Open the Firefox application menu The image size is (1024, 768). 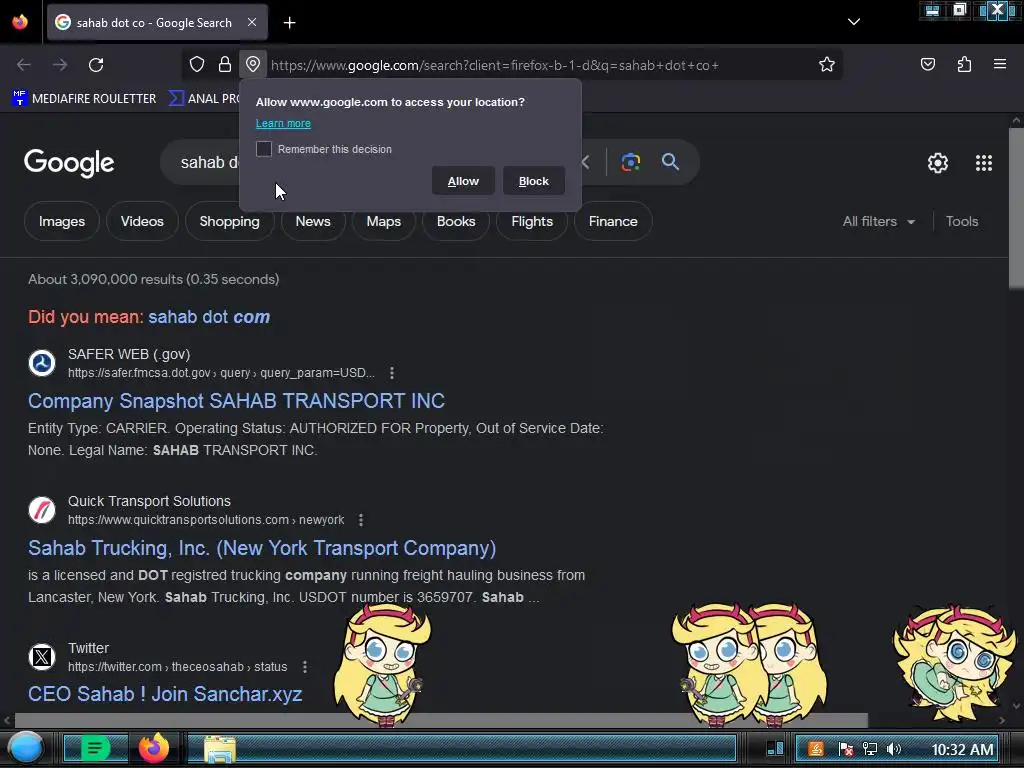(x=1000, y=64)
